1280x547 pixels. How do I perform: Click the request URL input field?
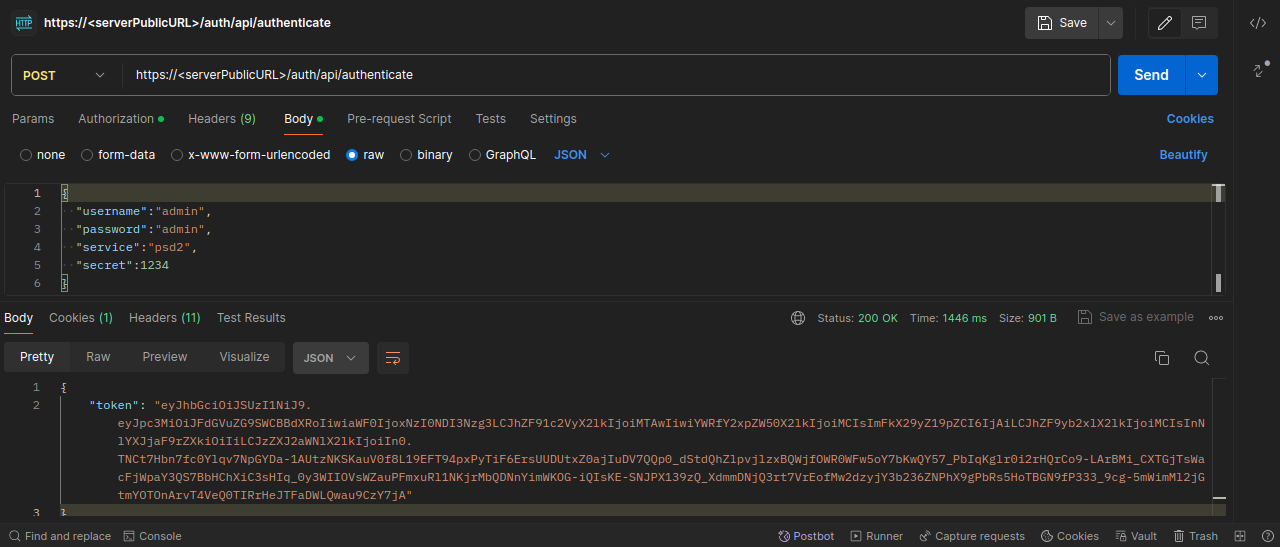615,75
